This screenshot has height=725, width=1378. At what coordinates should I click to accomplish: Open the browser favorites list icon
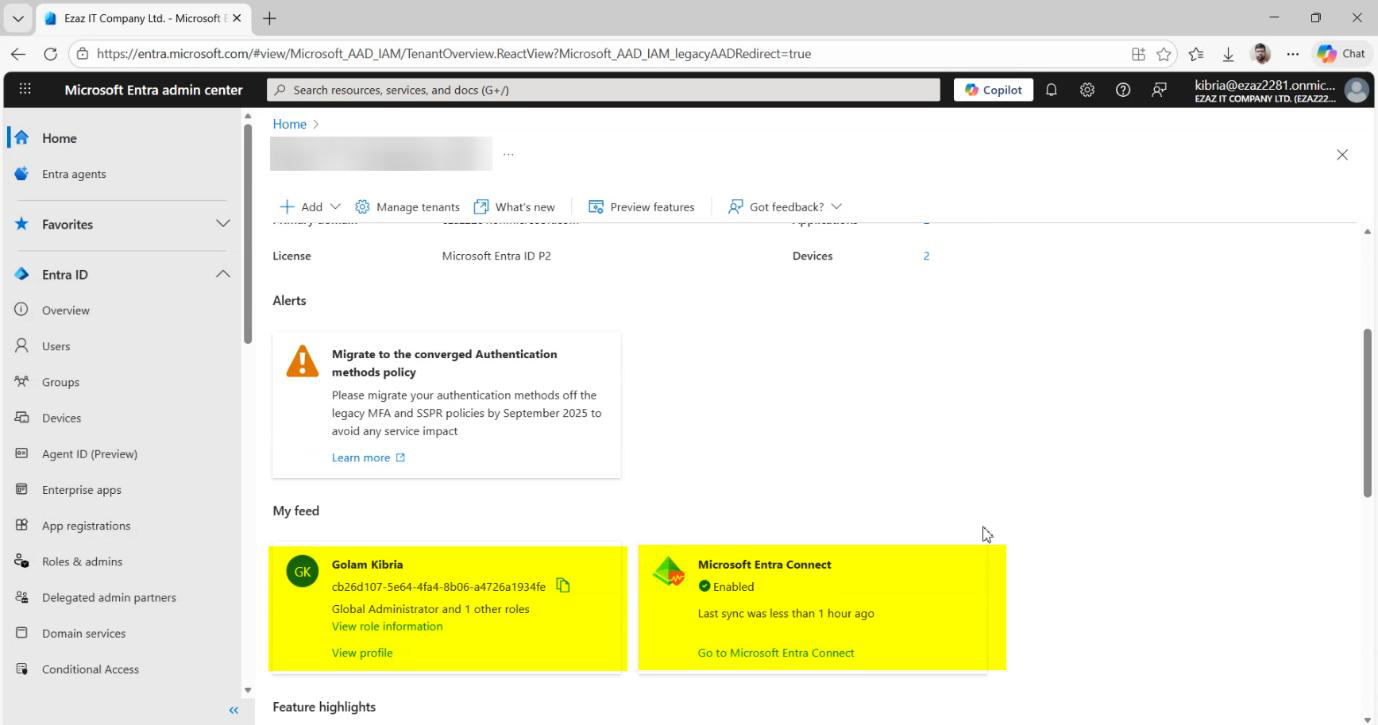coord(1198,54)
